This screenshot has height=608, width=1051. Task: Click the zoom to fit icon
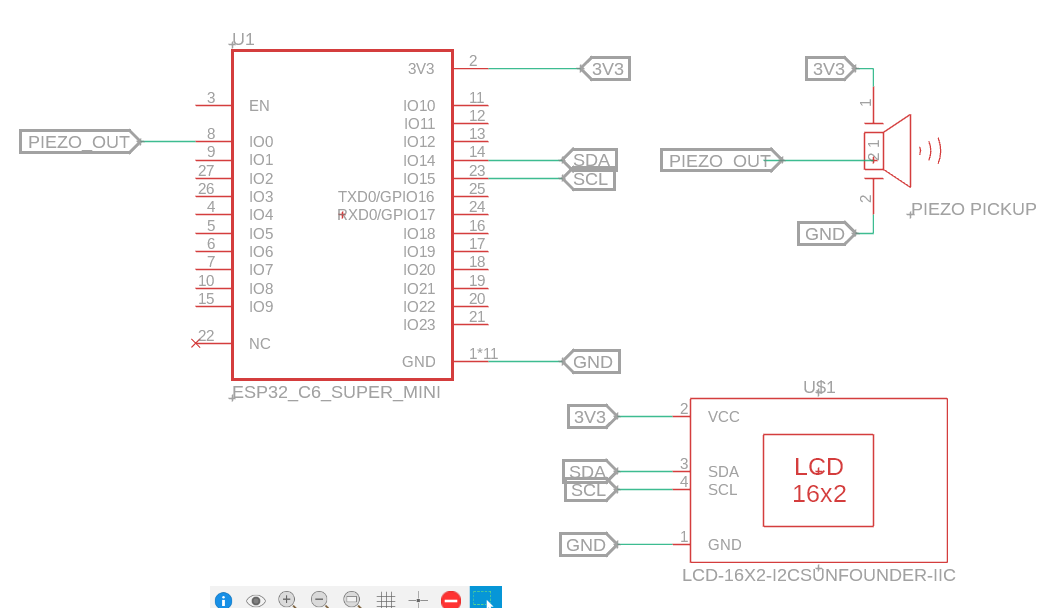pyautogui.click(x=352, y=599)
